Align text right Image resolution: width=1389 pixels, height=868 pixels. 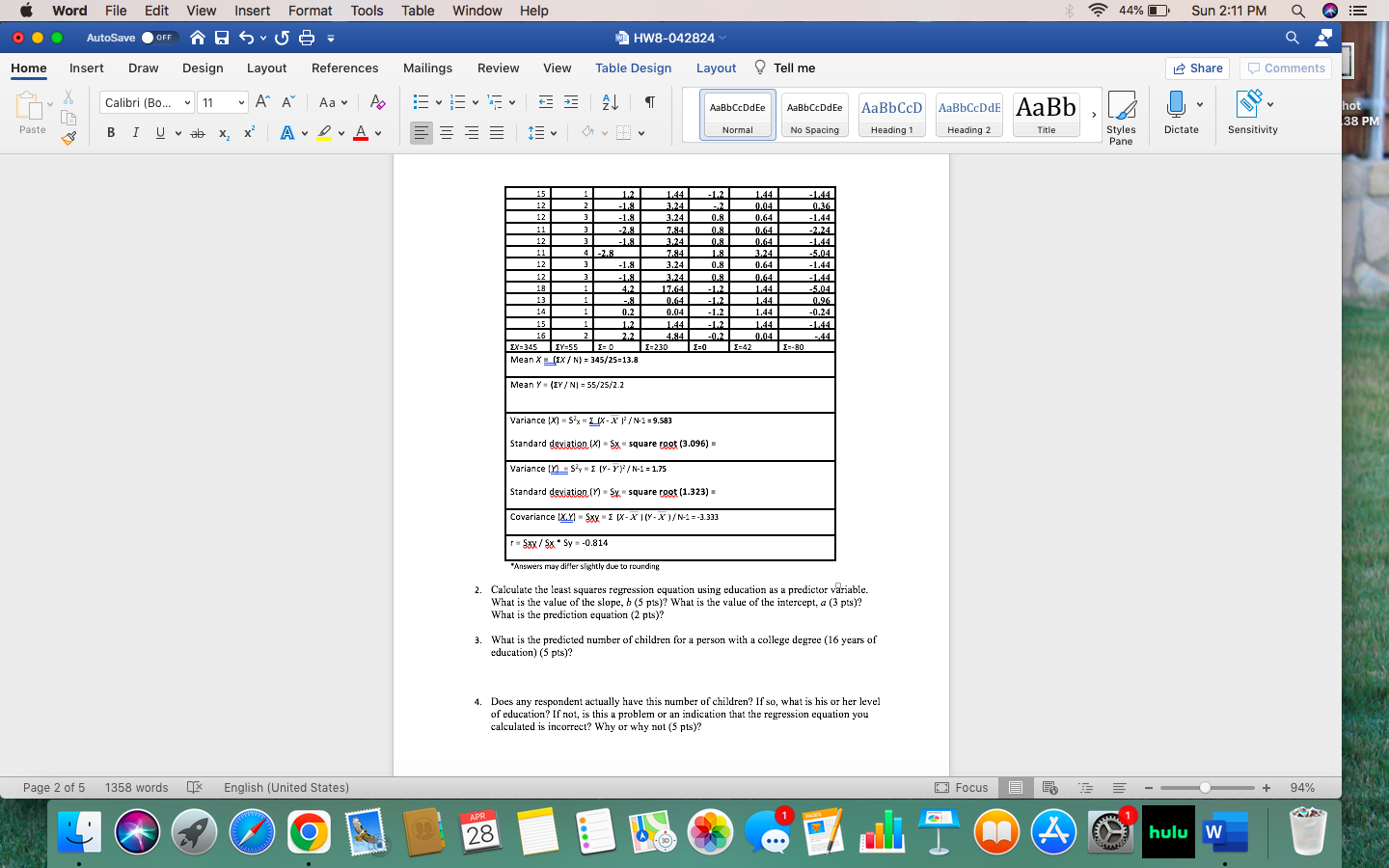pos(472,133)
